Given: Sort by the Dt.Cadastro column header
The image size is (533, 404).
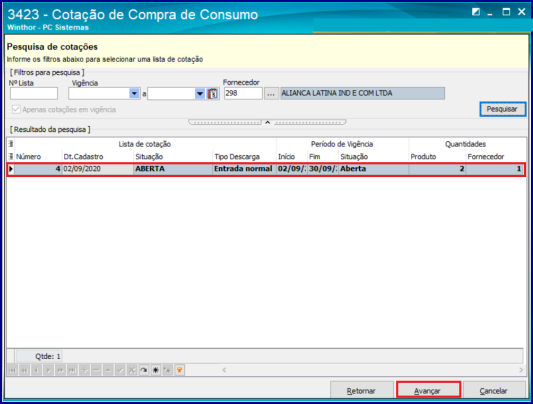Looking at the screenshot, I should (x=98, y=157).
